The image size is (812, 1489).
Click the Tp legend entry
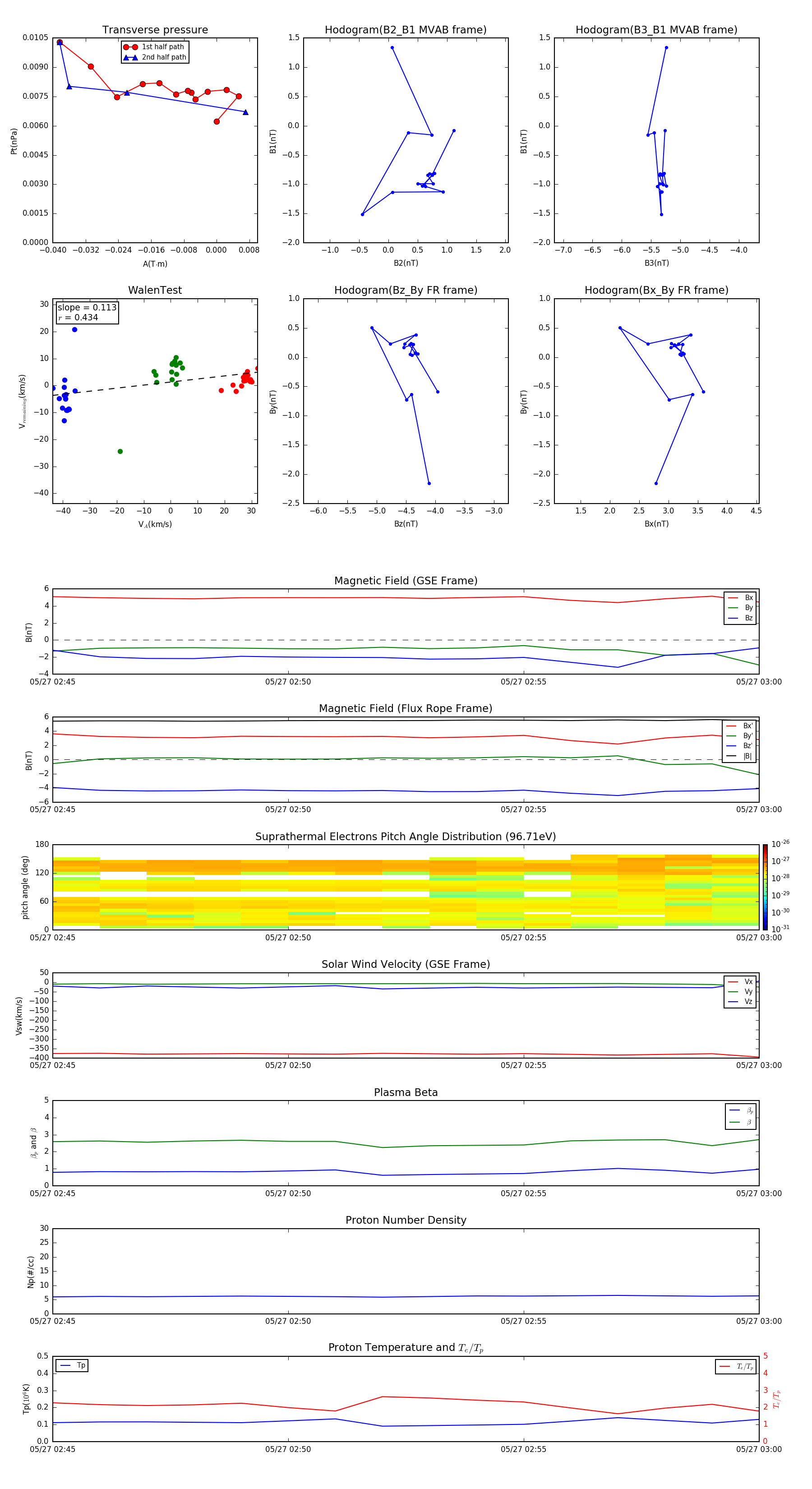(72, 1365)
